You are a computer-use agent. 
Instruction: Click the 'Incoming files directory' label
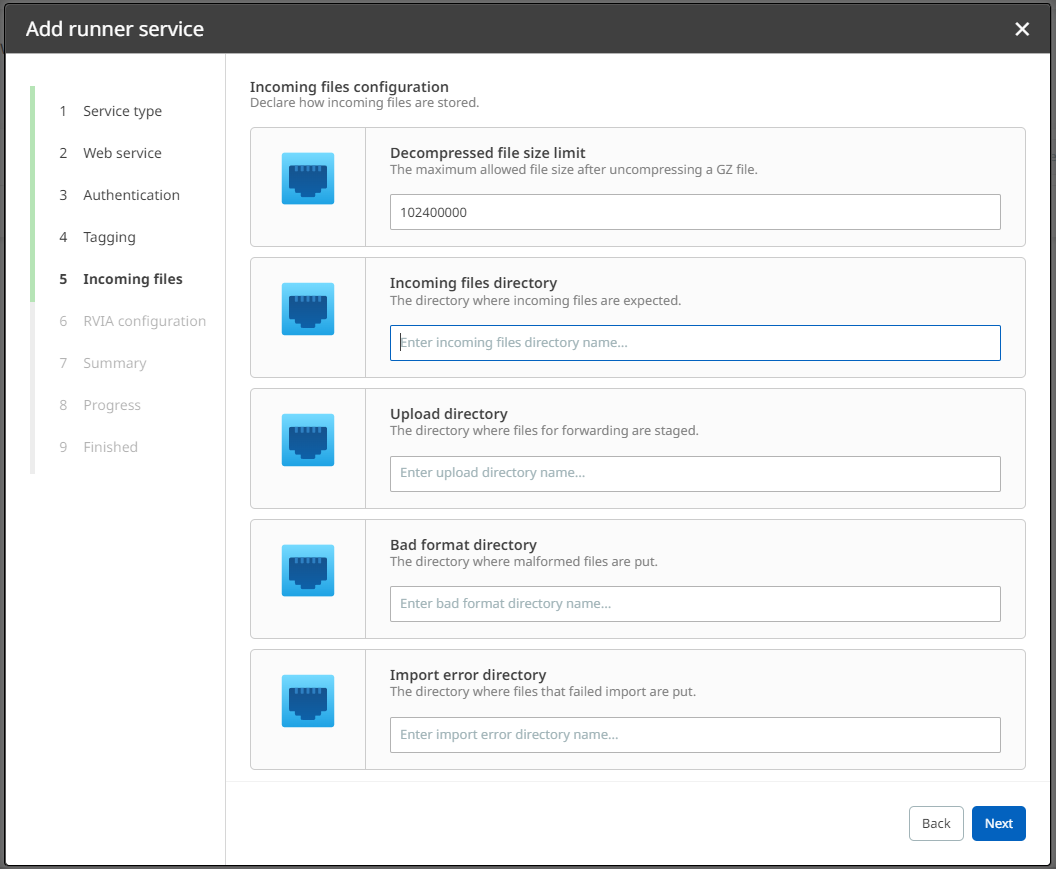pos(473,283)
